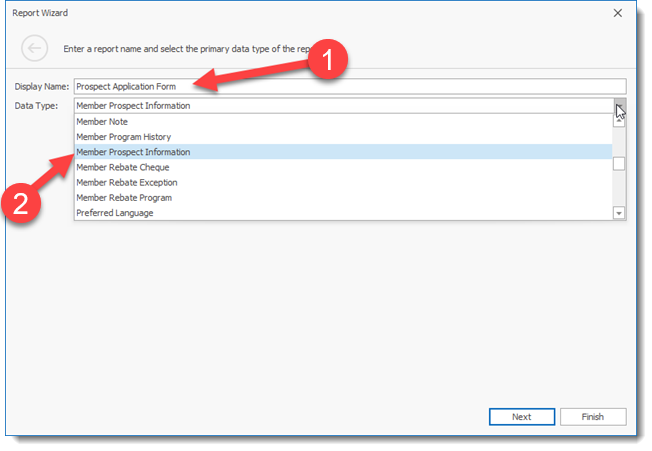Click the Data Type combo box field
652x451 pixels.
click(x=340, y=105)
